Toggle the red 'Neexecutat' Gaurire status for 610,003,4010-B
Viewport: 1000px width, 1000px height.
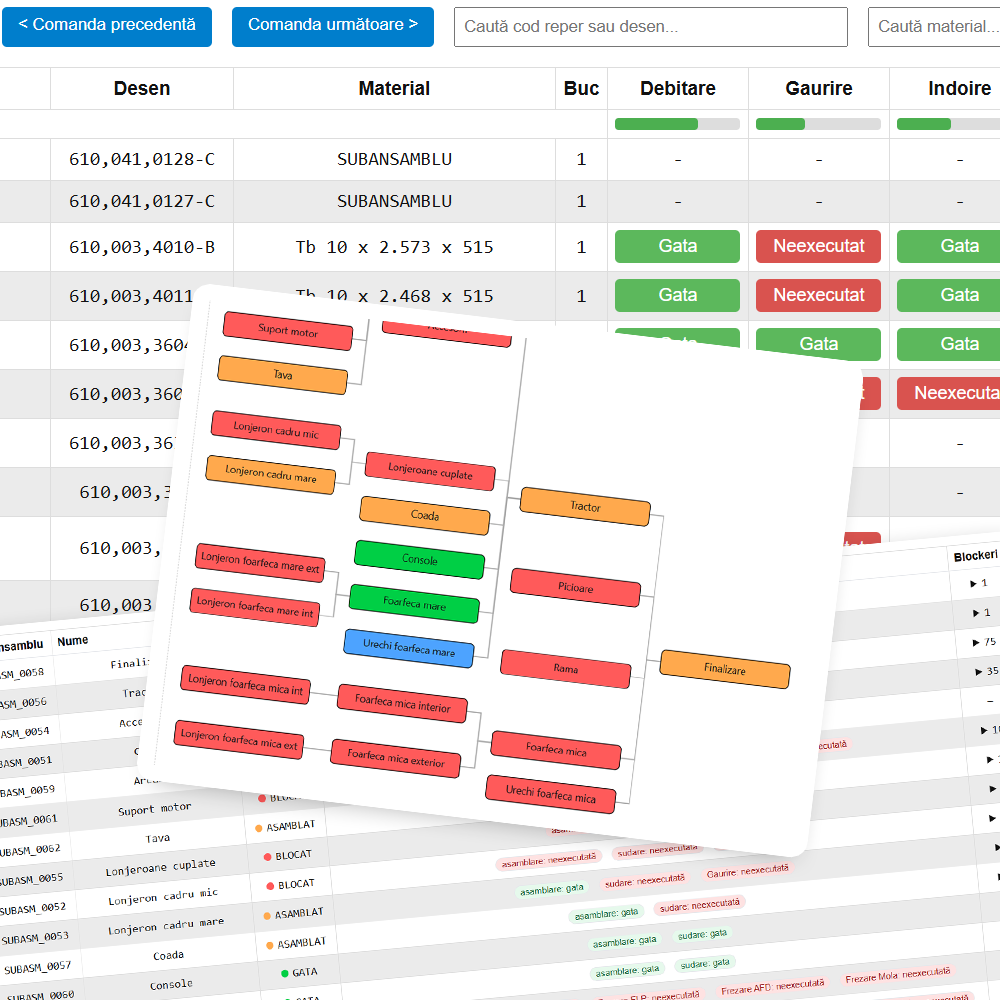pos(818,246)
